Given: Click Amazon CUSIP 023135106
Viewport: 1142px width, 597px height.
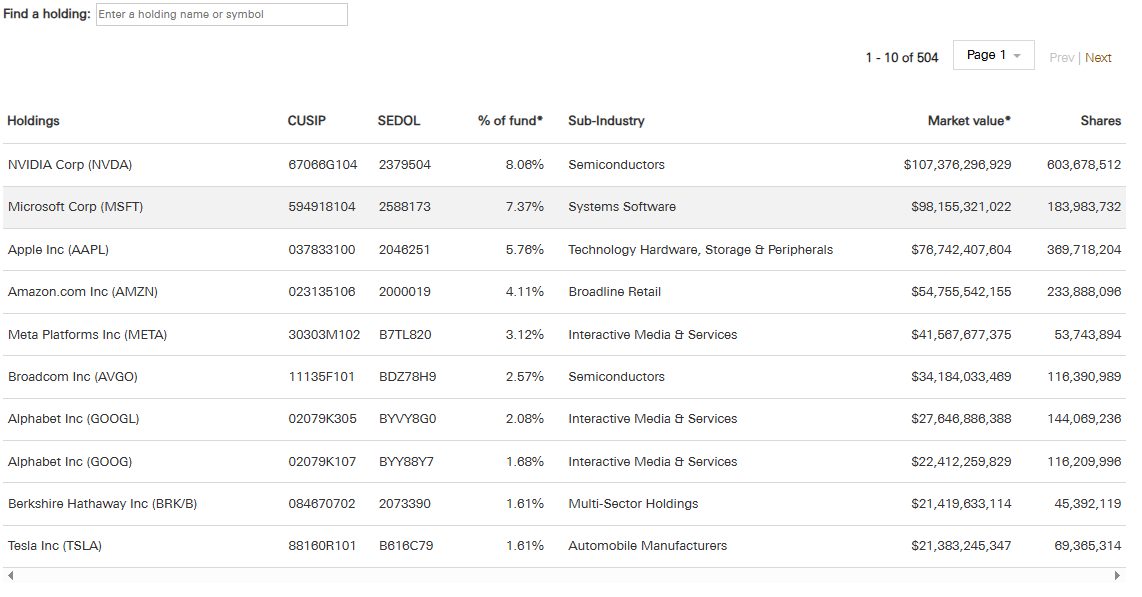Looking at the screenshot, I should pyautogui.click(x=322, y=292).
